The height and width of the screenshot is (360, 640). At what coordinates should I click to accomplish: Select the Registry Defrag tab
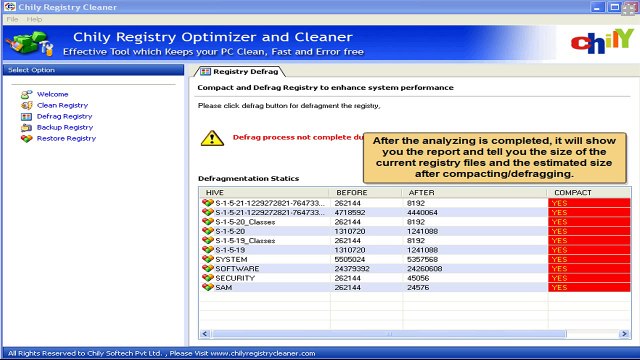click(x=240, y=71)
